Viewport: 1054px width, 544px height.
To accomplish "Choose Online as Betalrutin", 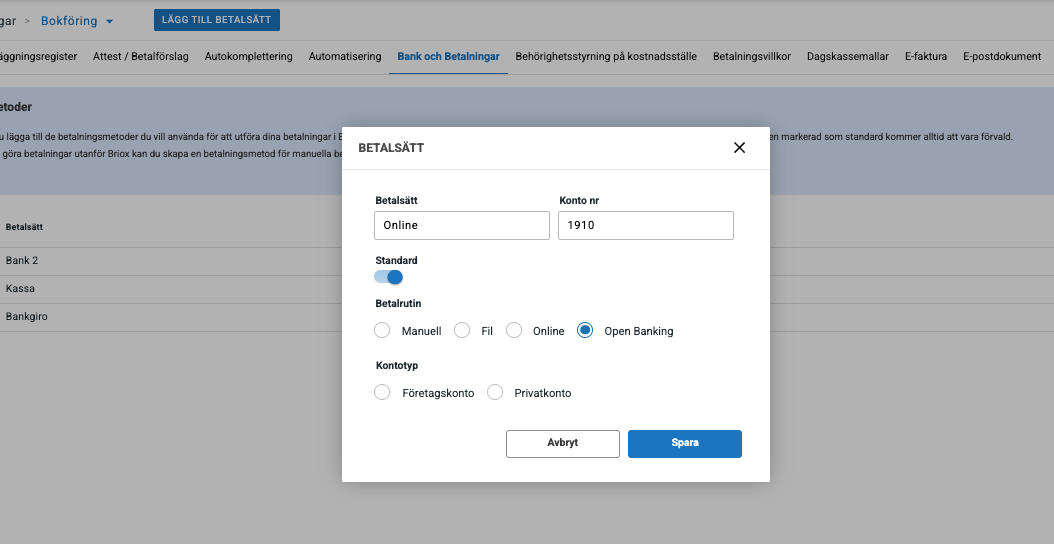I will (x=514, y=331).
